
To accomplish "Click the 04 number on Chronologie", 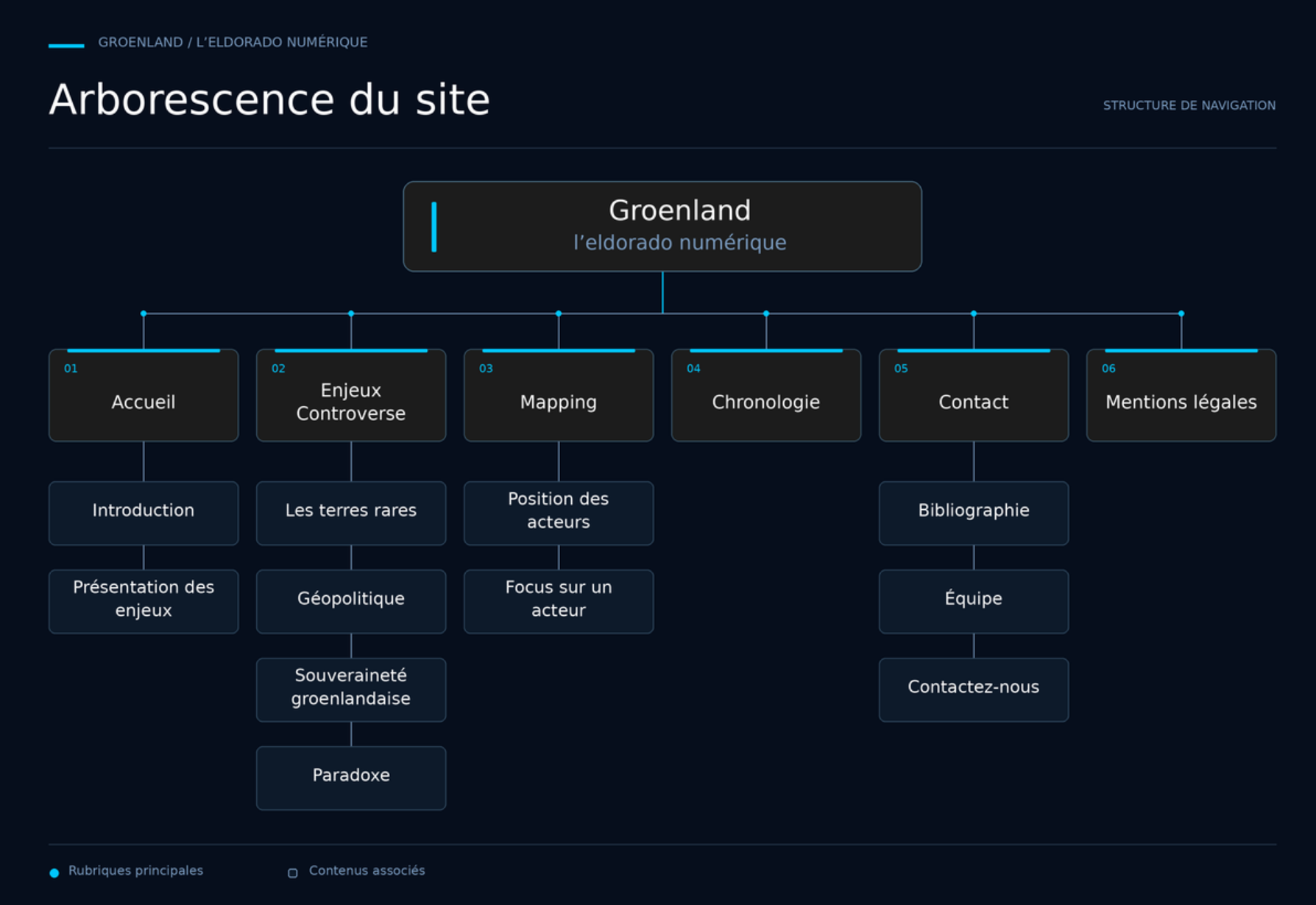I will pyautogui.click(x=693, y=369).
